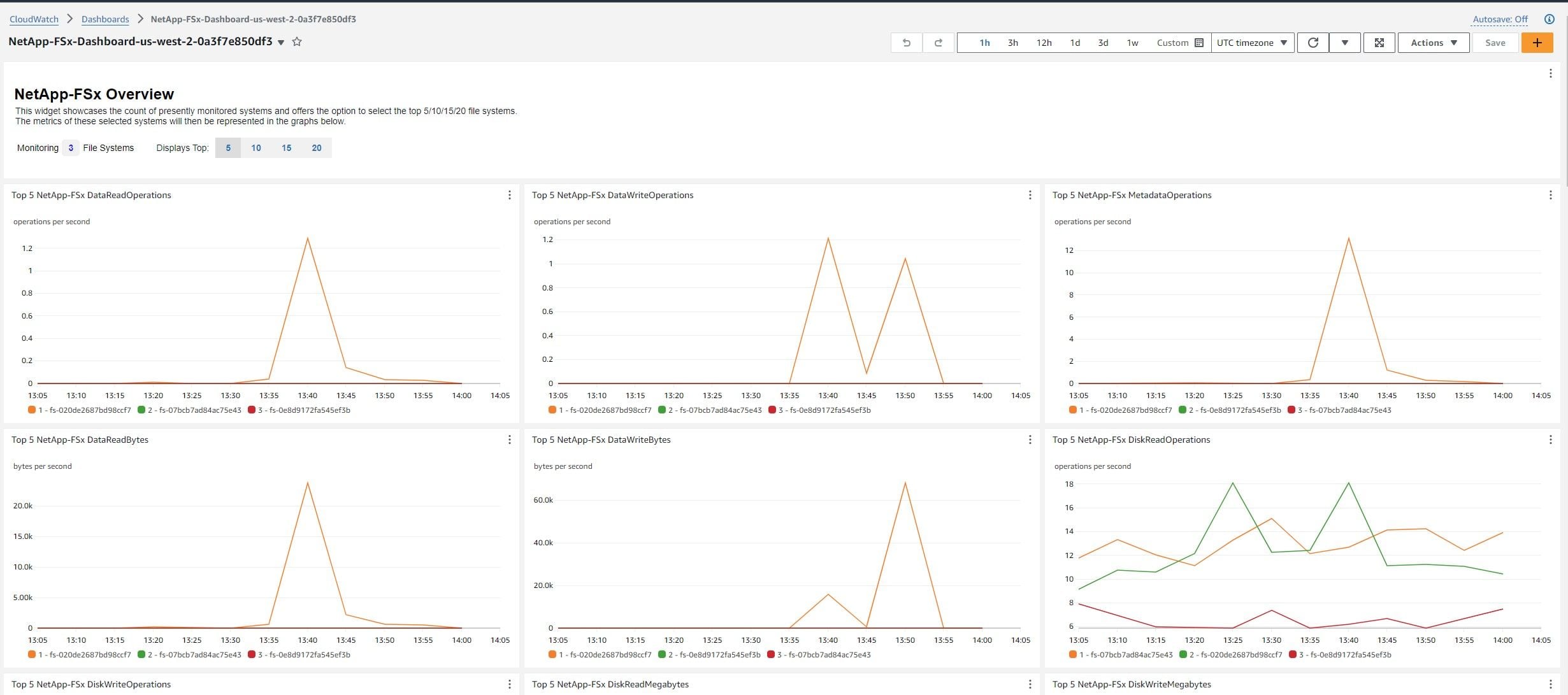The height and width of the screenshot is (695, 1568).
Task: Switch the time range to 3h
Action: tap(1012, 43)
